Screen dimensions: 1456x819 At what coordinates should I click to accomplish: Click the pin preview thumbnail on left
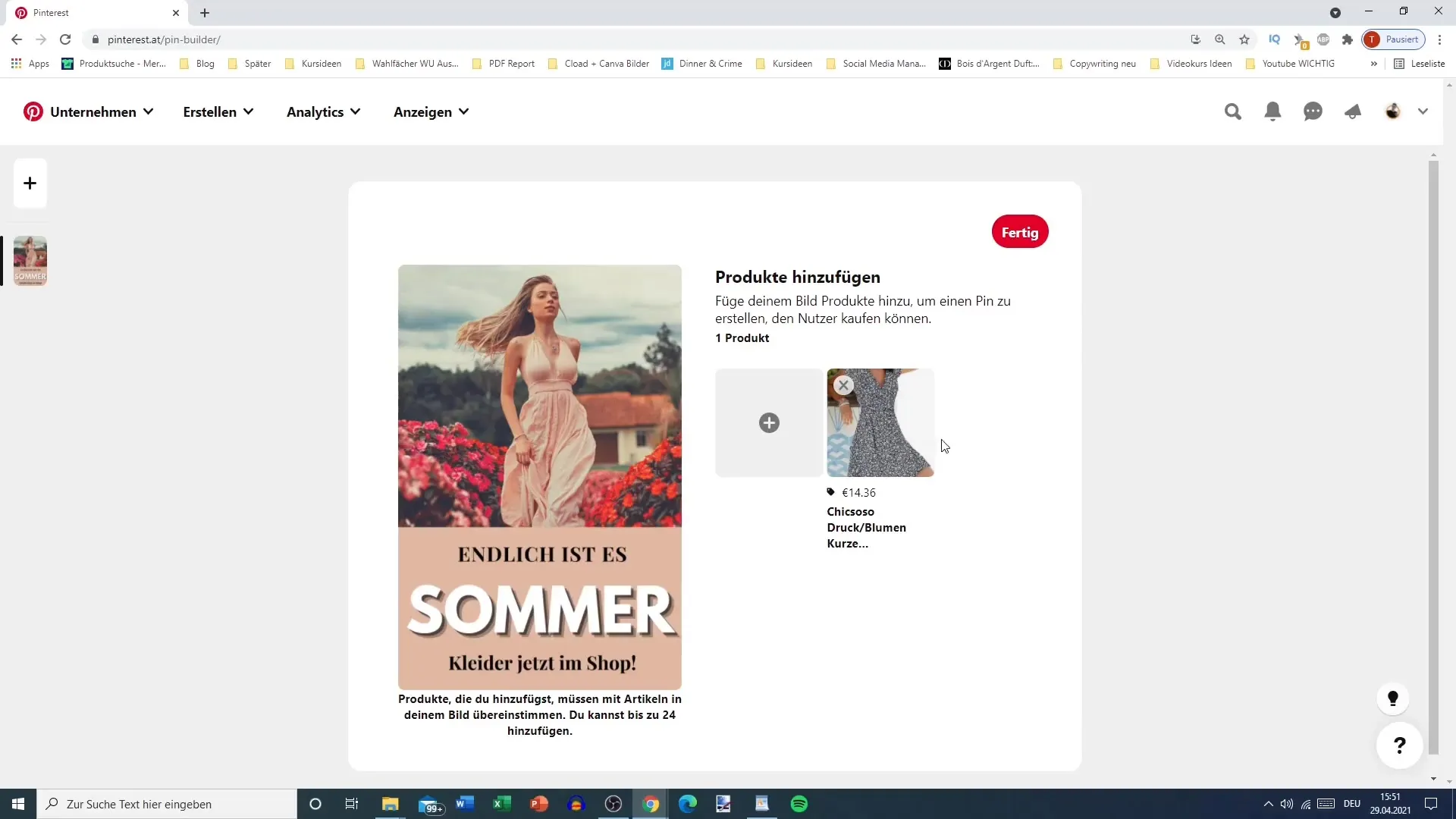[29, 261]
